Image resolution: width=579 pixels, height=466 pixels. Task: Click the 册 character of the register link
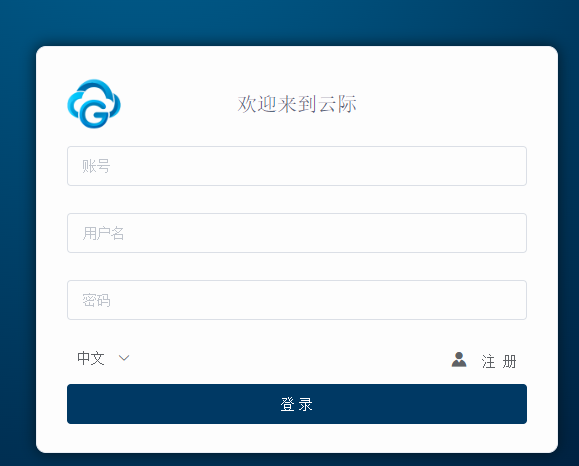[x=509, y=362]
